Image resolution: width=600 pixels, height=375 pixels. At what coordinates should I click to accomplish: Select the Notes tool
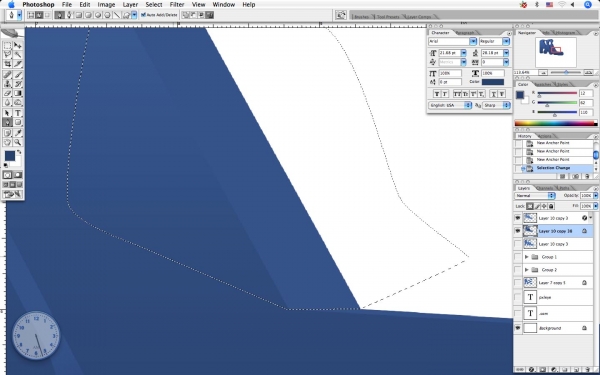tap(7, 133)
